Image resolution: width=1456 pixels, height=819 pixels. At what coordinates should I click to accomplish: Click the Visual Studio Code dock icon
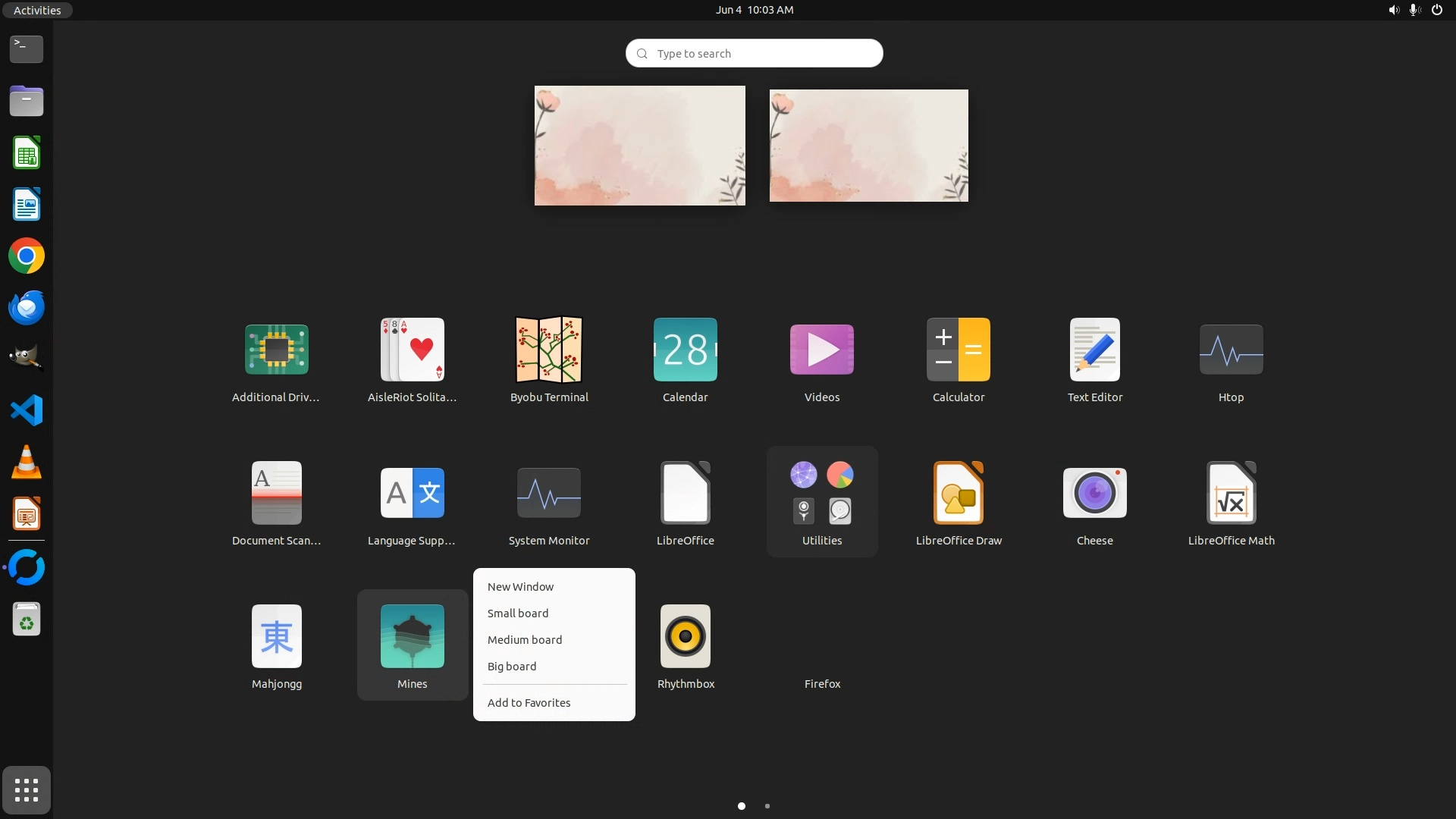(27, 410)
